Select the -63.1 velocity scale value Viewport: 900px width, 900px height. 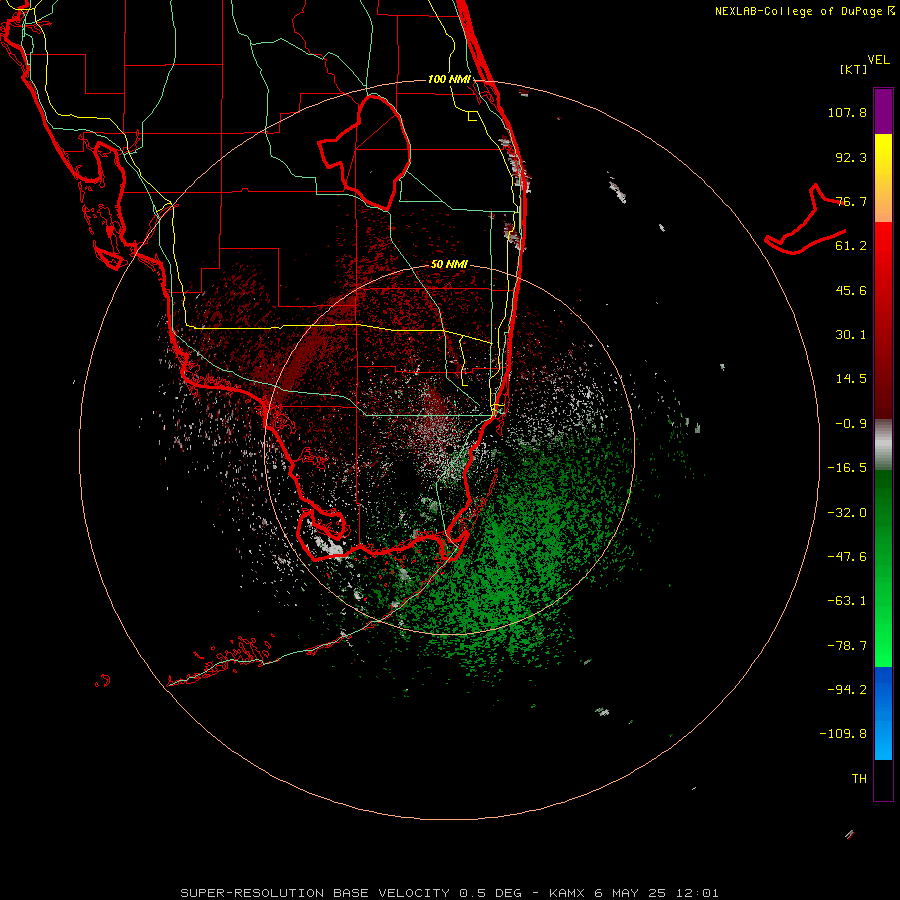(847, 601)
